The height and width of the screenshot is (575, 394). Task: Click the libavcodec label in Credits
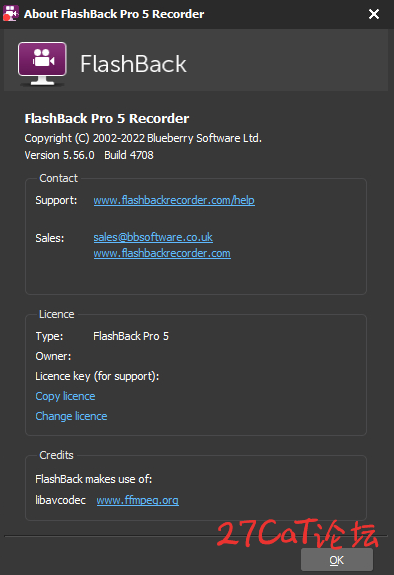[x=61, y=500]
